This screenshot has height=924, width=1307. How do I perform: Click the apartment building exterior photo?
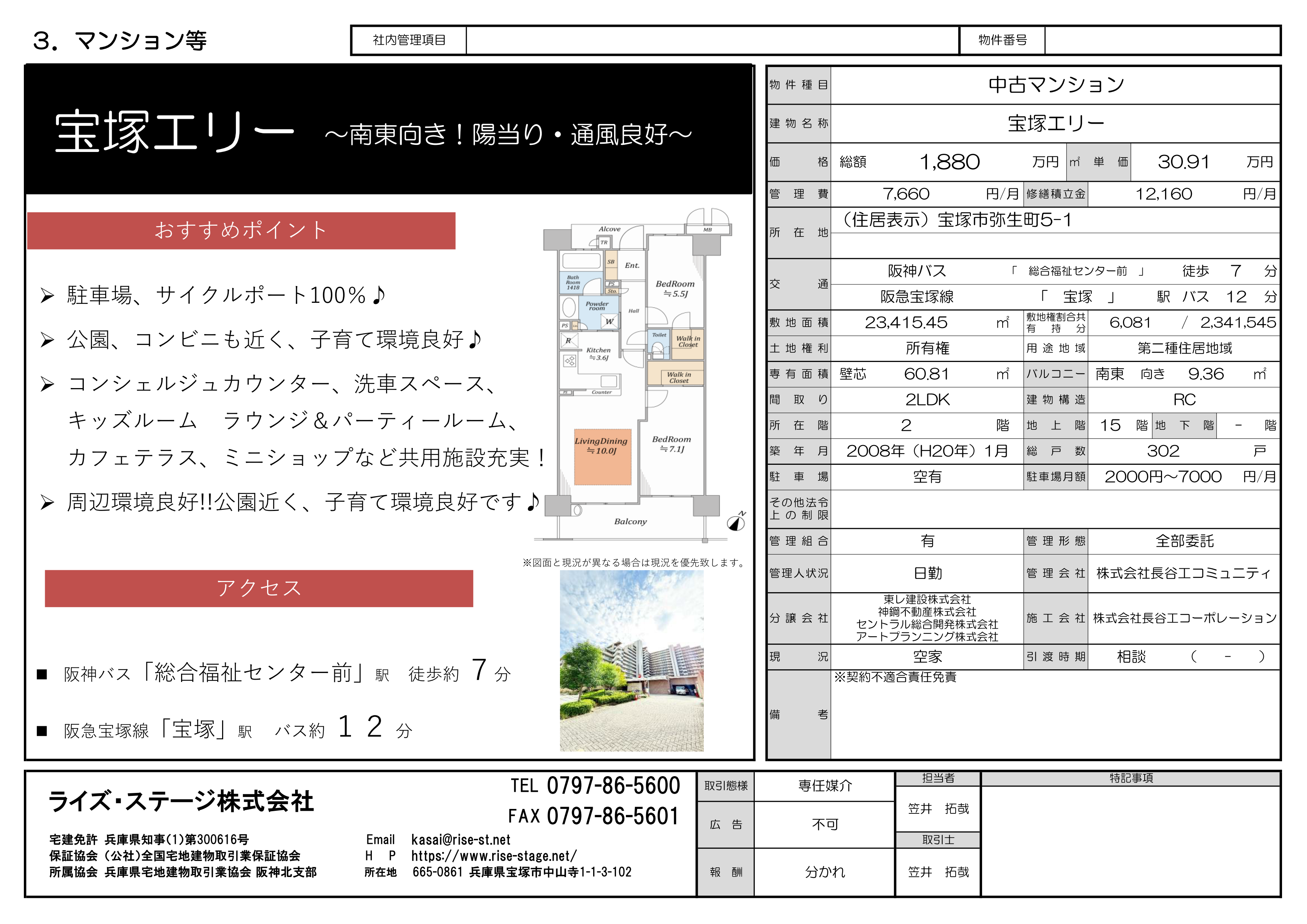(631, 661)
